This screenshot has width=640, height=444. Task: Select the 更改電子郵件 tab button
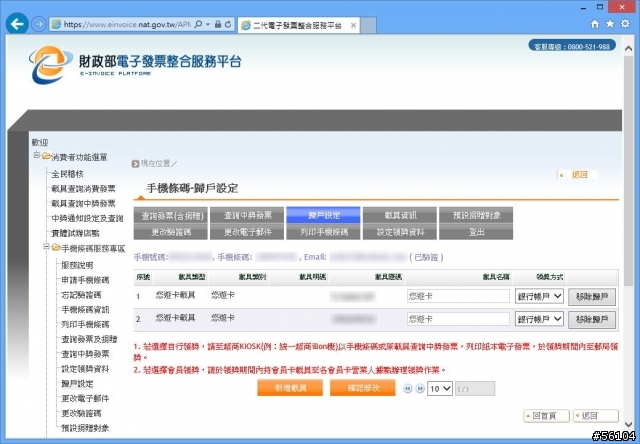[x=247, y=232]
